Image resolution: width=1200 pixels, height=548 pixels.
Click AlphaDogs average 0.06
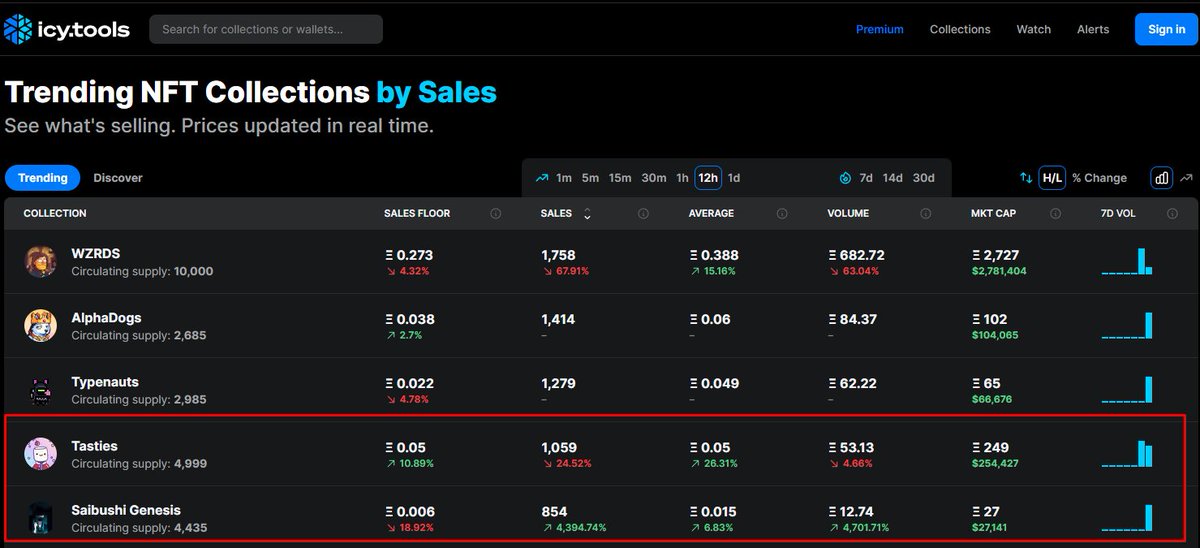click(709, 319)
